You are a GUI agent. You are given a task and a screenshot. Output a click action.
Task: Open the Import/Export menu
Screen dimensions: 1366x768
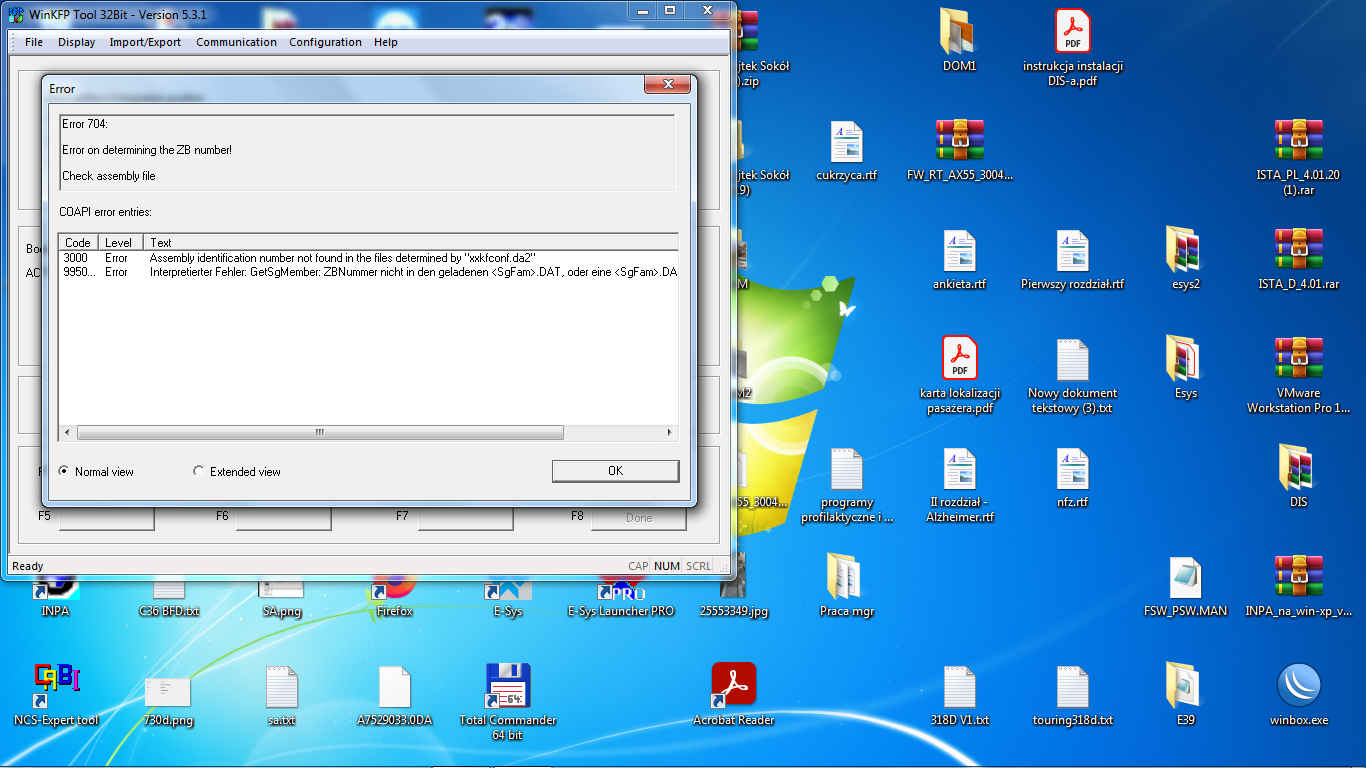point(146,42)
